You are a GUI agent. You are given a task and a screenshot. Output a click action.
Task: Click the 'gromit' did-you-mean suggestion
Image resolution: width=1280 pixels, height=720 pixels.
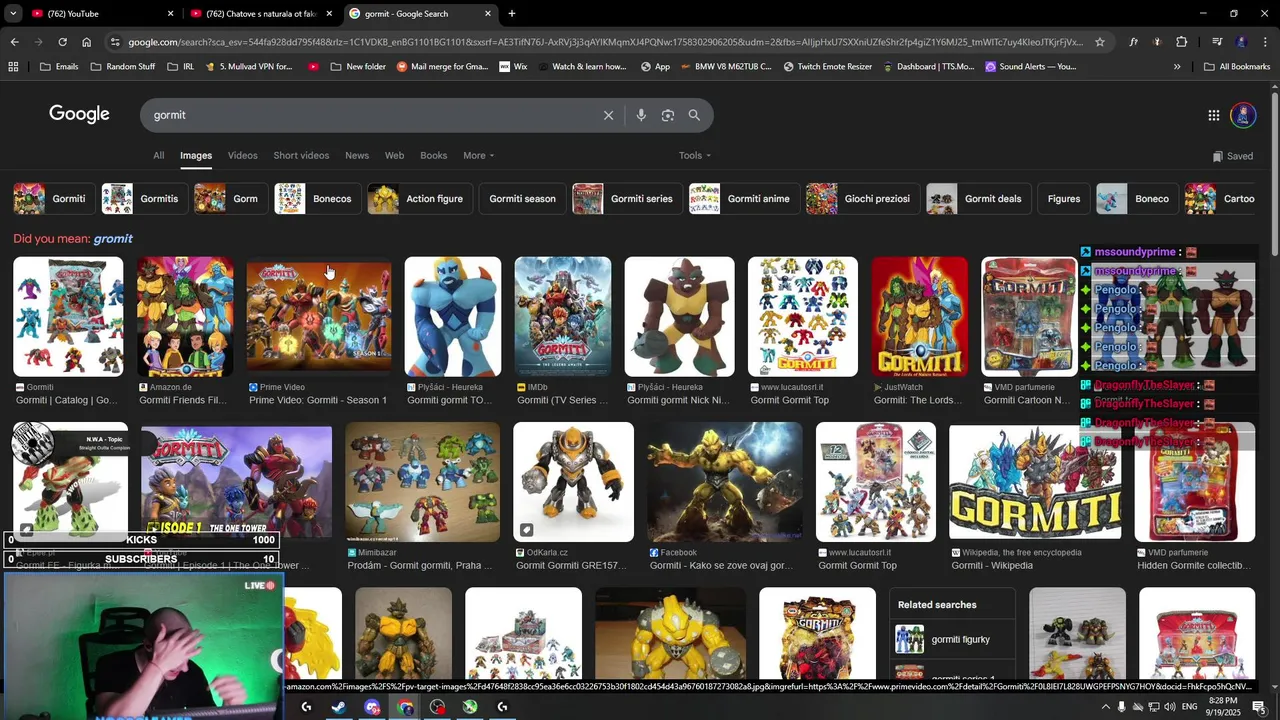113,239
